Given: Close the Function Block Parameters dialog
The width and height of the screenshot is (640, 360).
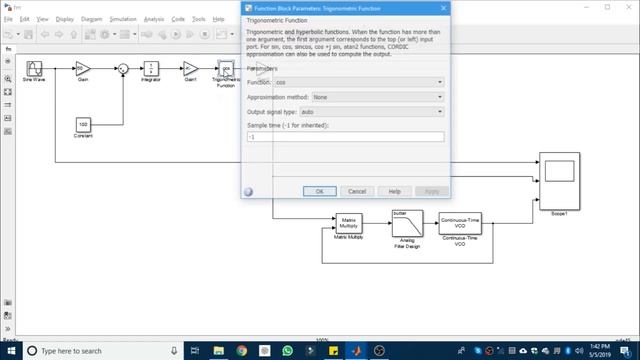Looking at the screenshot, I should (x=444, y=8).
